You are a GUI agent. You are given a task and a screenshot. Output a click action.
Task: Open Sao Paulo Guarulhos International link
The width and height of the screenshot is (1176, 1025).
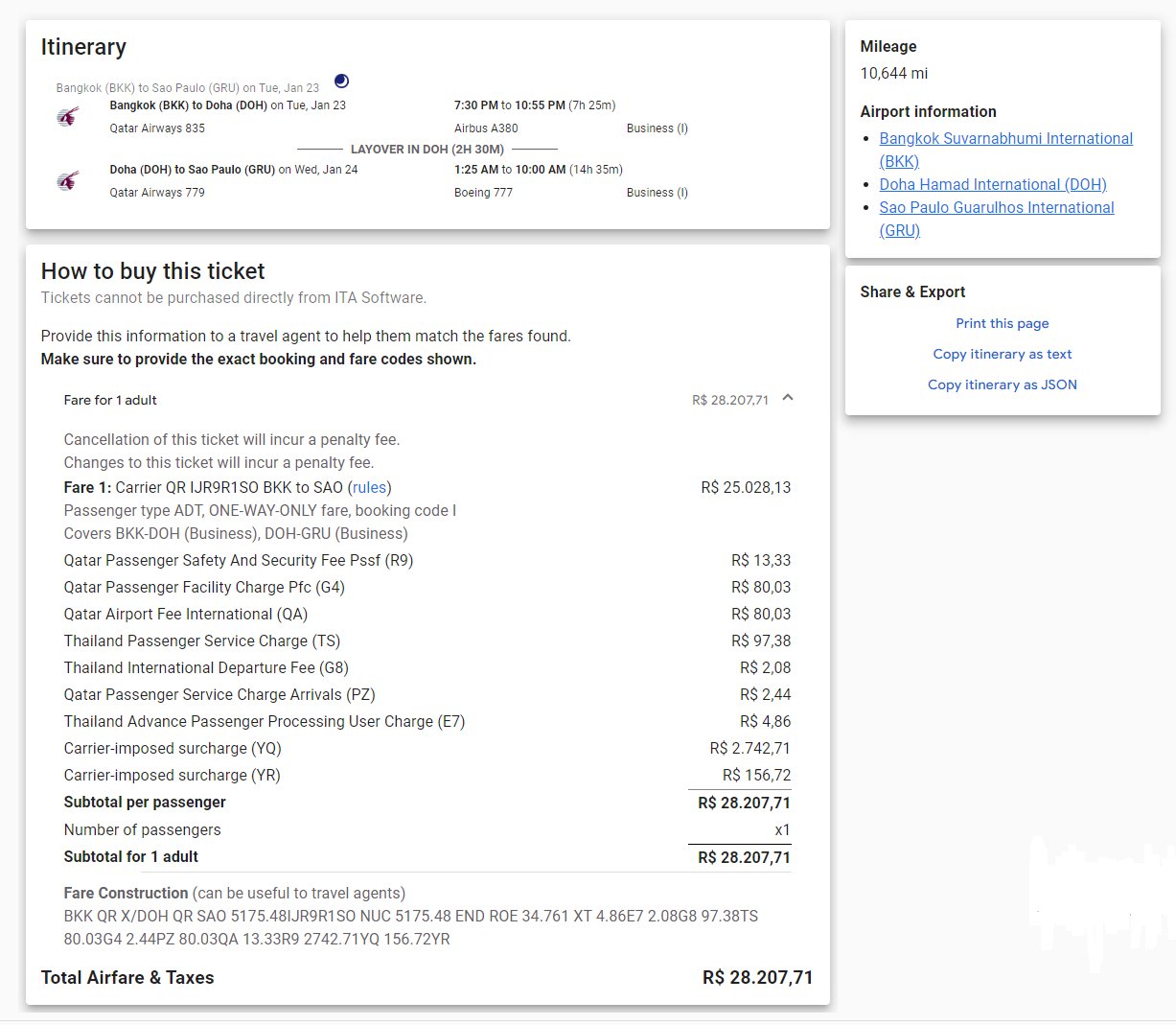click(997, 219)
